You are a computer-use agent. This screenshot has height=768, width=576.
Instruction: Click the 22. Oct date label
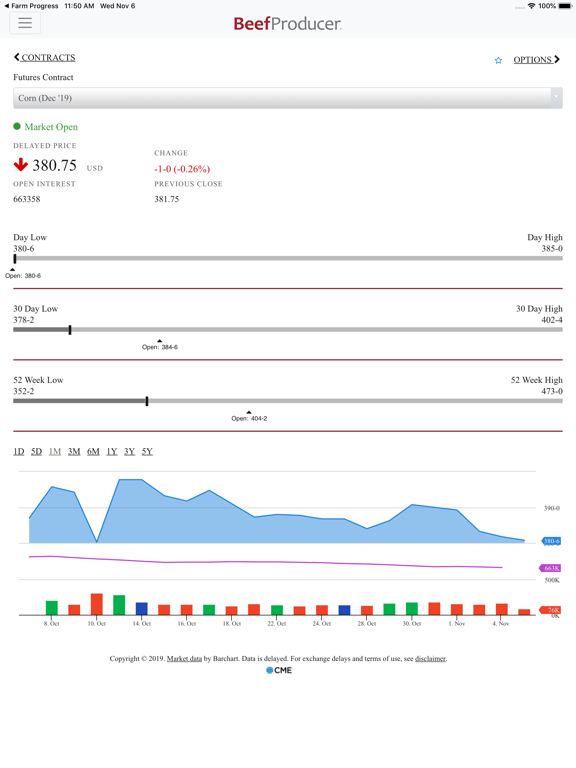point(278,624)
